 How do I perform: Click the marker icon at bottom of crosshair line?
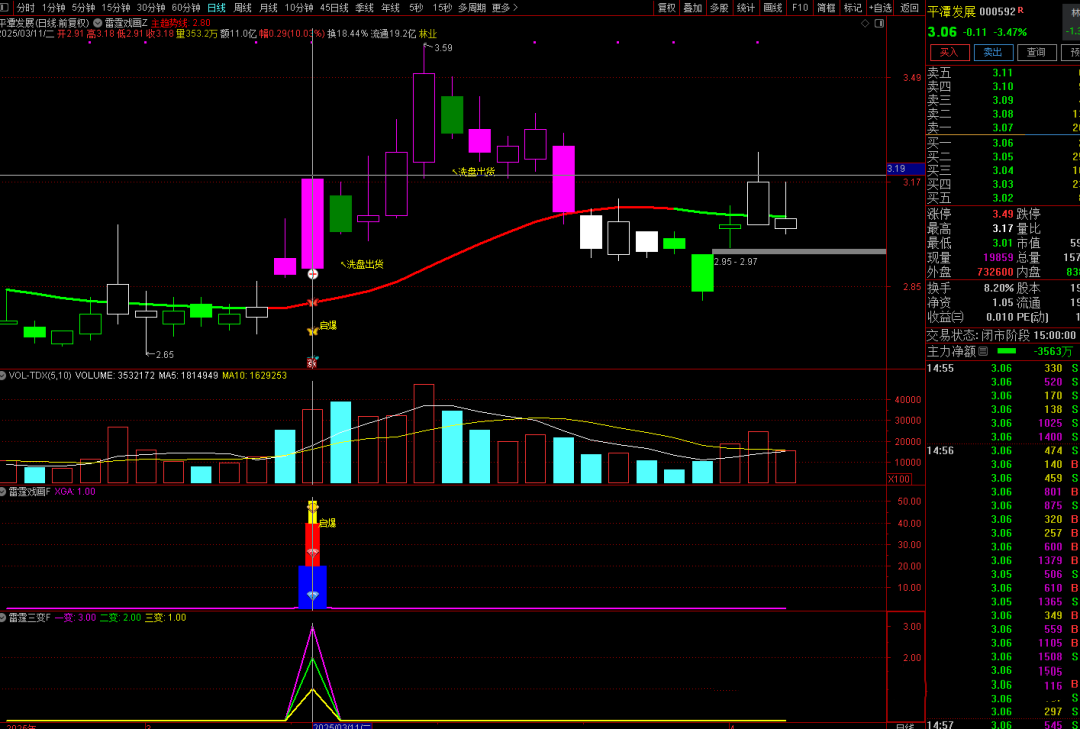(313, 362)
